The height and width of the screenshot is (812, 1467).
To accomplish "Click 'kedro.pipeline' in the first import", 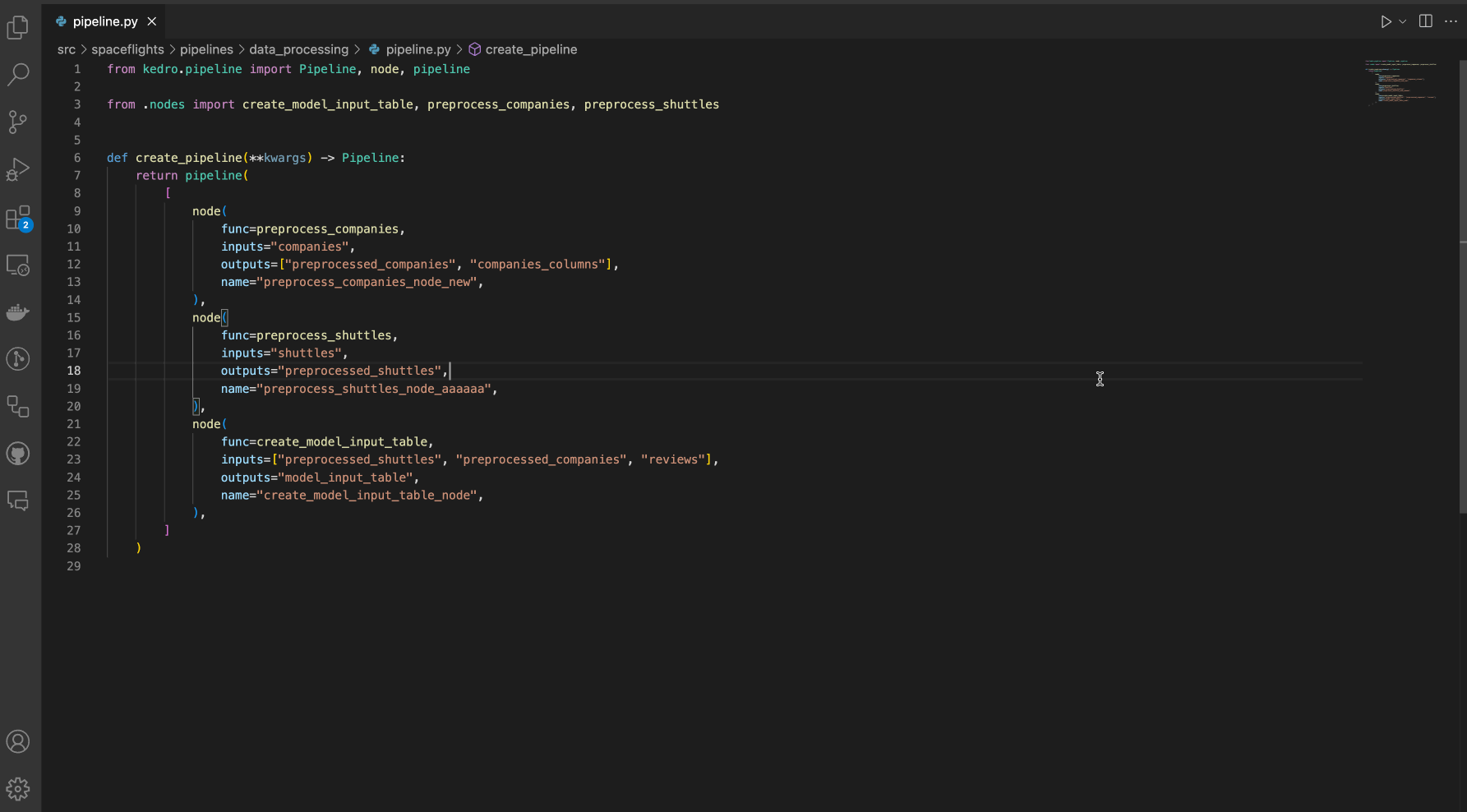I will (x=192, y=69).
